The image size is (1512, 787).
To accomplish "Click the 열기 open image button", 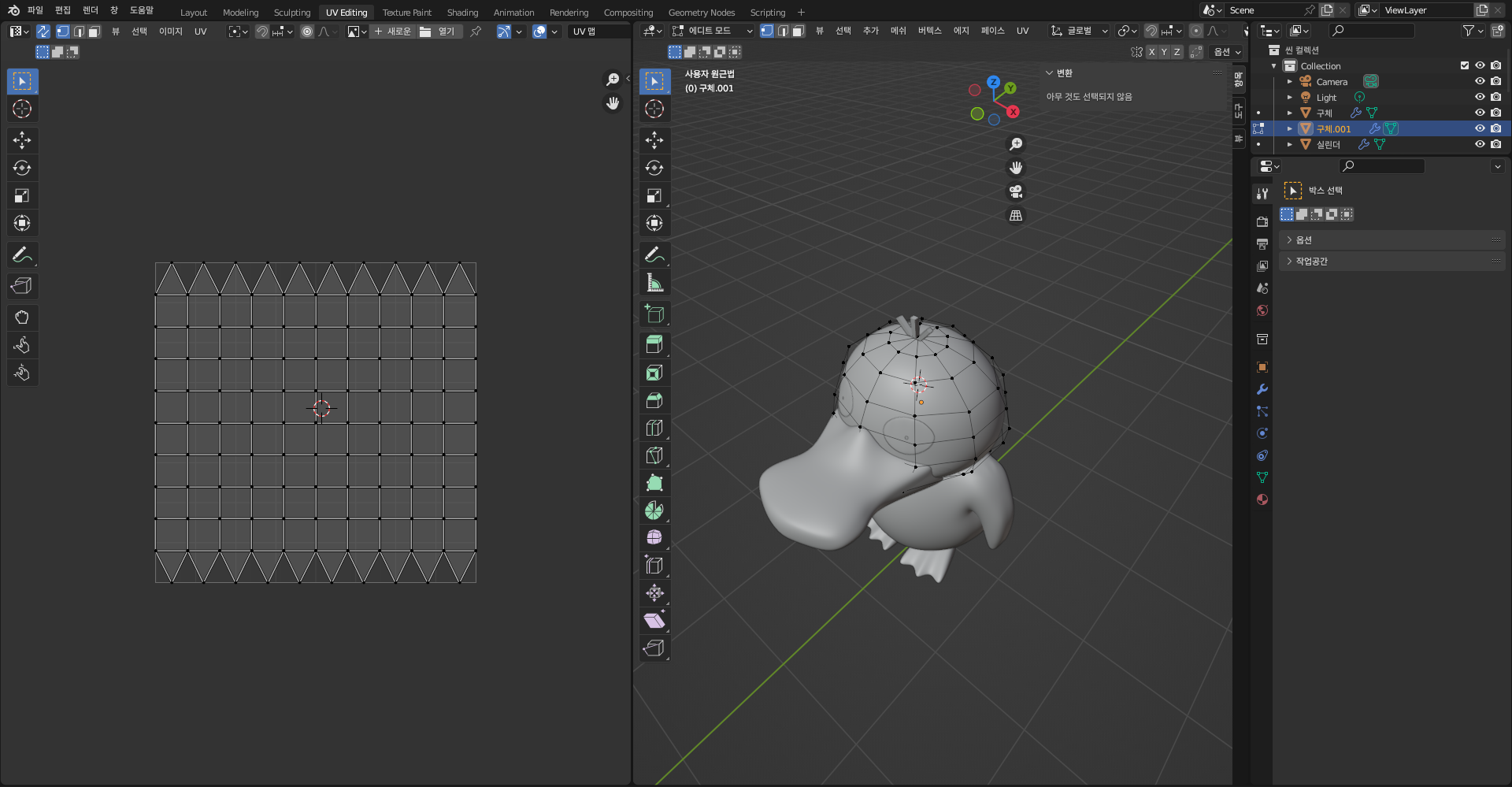I will [439, 32].
